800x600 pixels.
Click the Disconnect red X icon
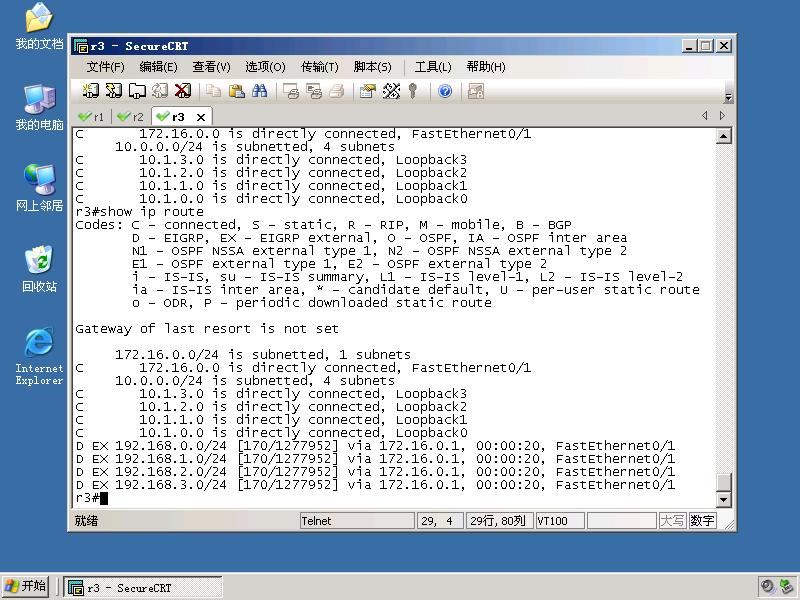point(183,91)
